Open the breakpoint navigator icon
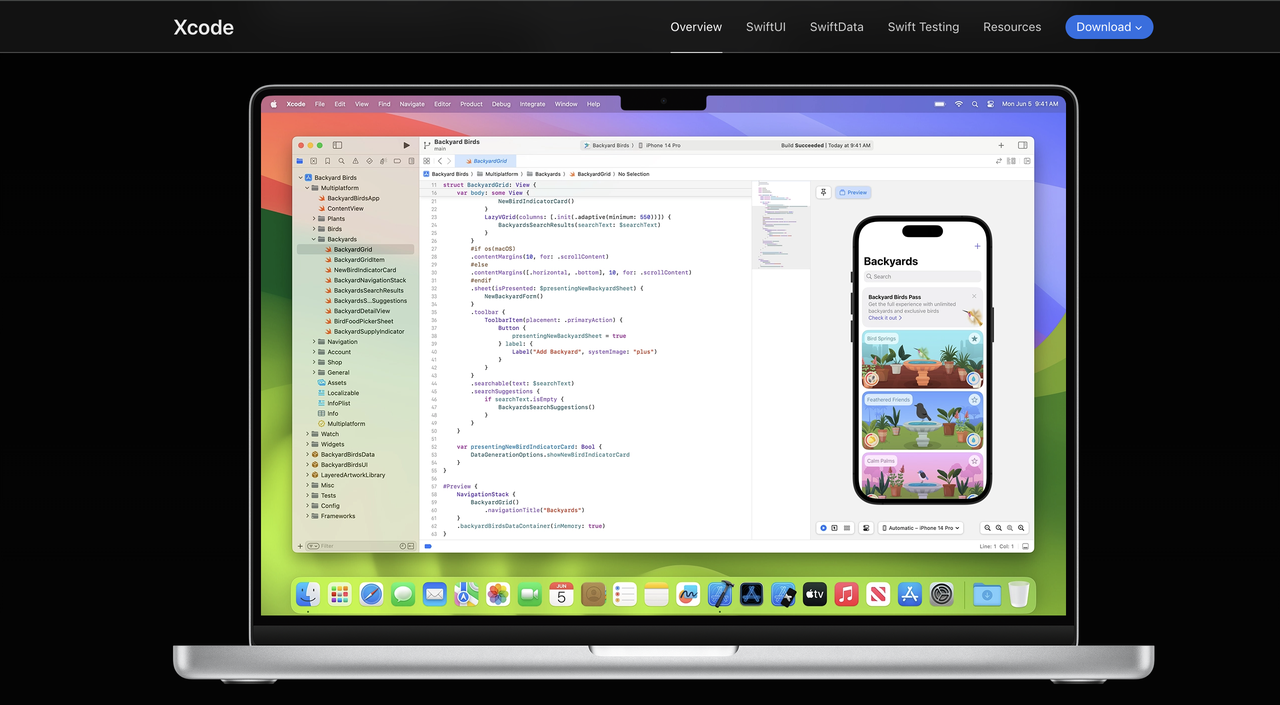 click(395, 160)
